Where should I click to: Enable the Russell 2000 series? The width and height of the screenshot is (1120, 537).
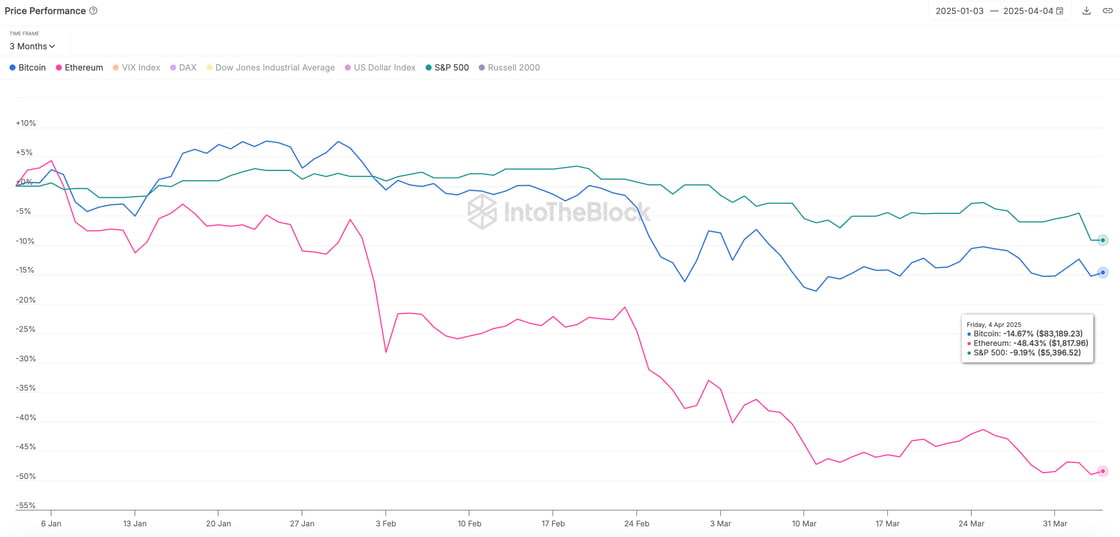point(509,68)
